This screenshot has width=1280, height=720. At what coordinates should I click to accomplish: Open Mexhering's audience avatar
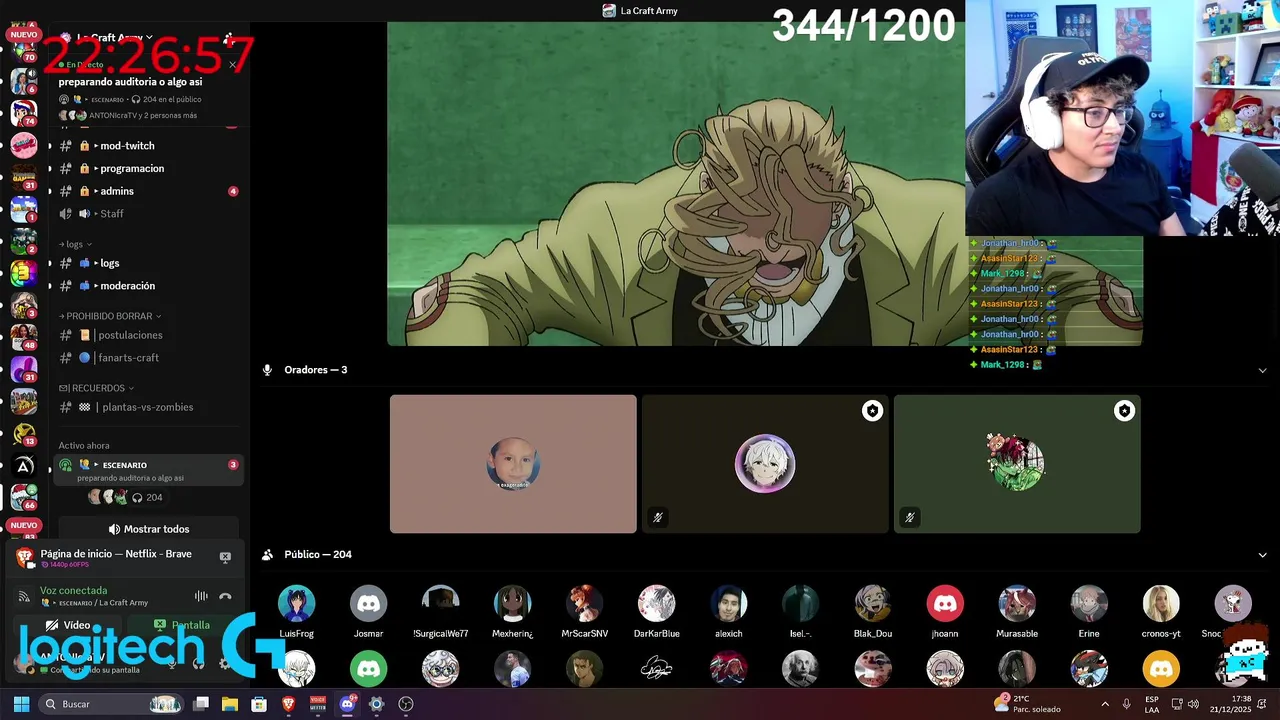pyautogui.click(x=512, y=603)
